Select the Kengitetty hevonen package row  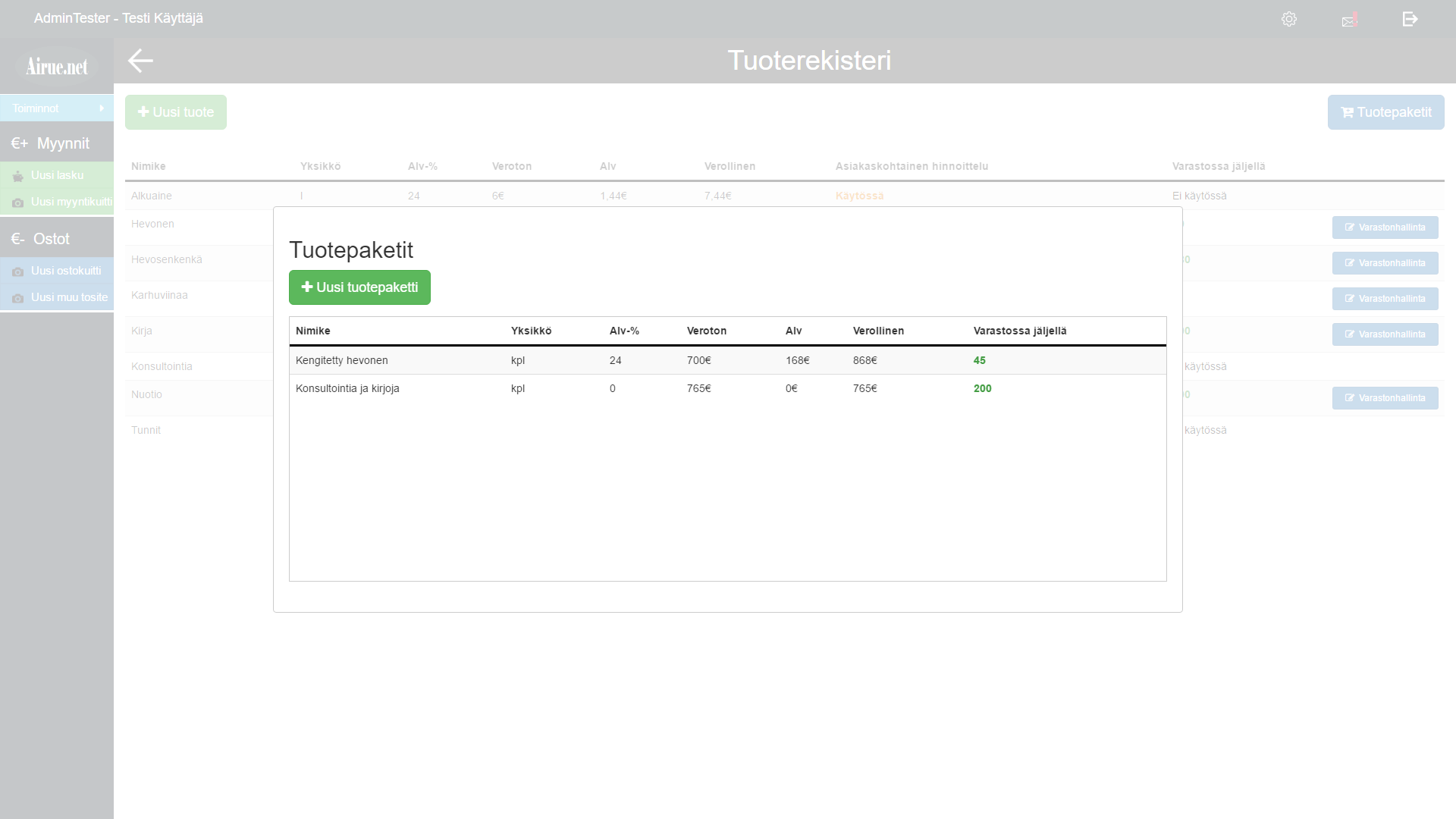coord(728,360)
